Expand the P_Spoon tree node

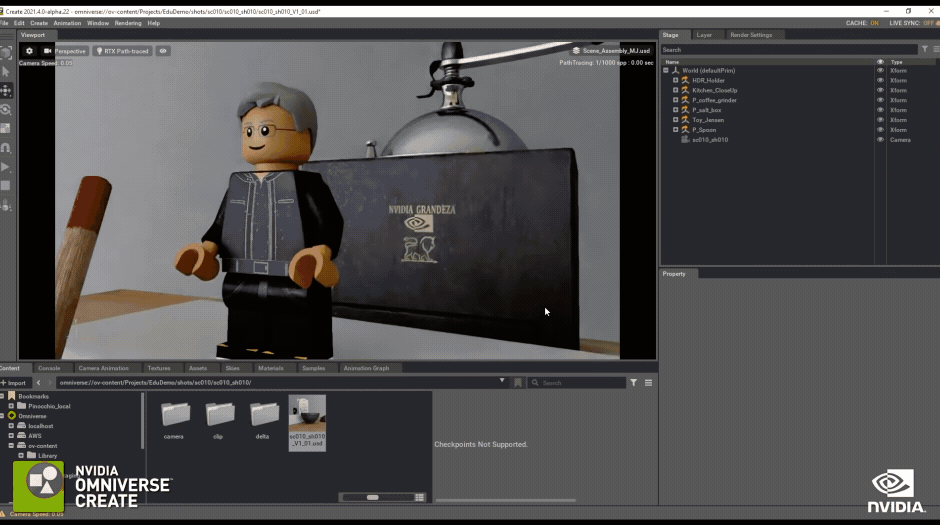pyautogui.click(x=676, y=129)
